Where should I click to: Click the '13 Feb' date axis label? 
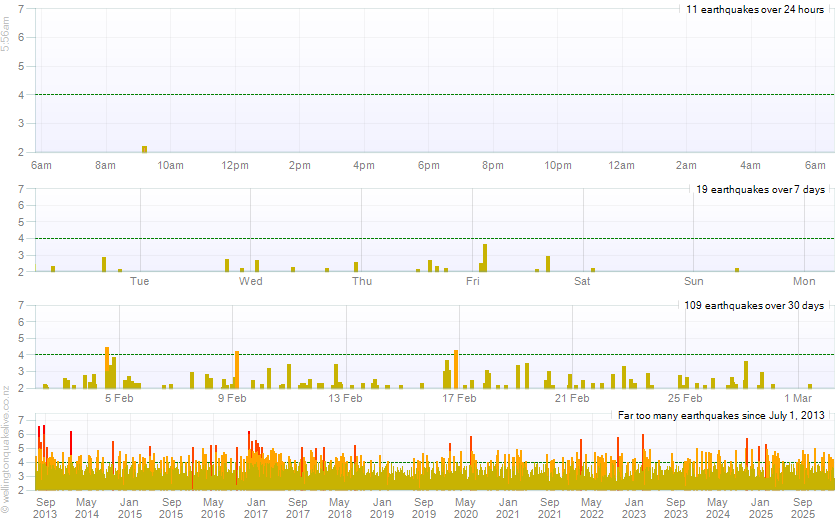345,398
